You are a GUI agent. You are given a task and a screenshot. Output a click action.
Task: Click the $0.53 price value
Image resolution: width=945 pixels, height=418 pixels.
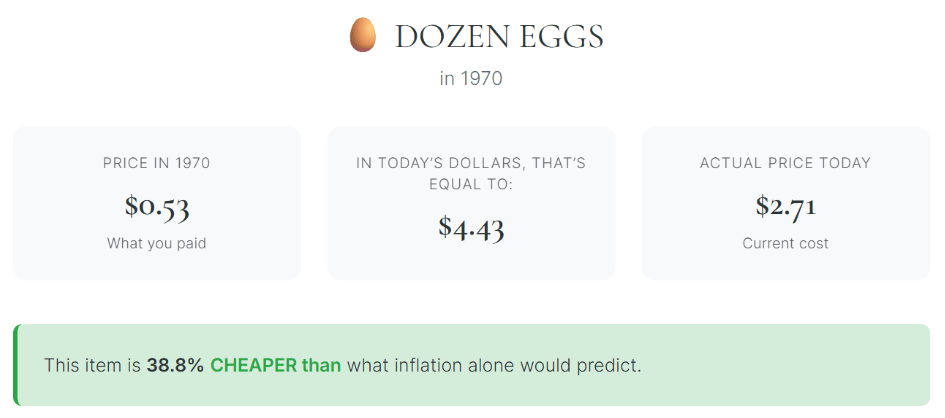pyautogui.click(x=157, y=206)
